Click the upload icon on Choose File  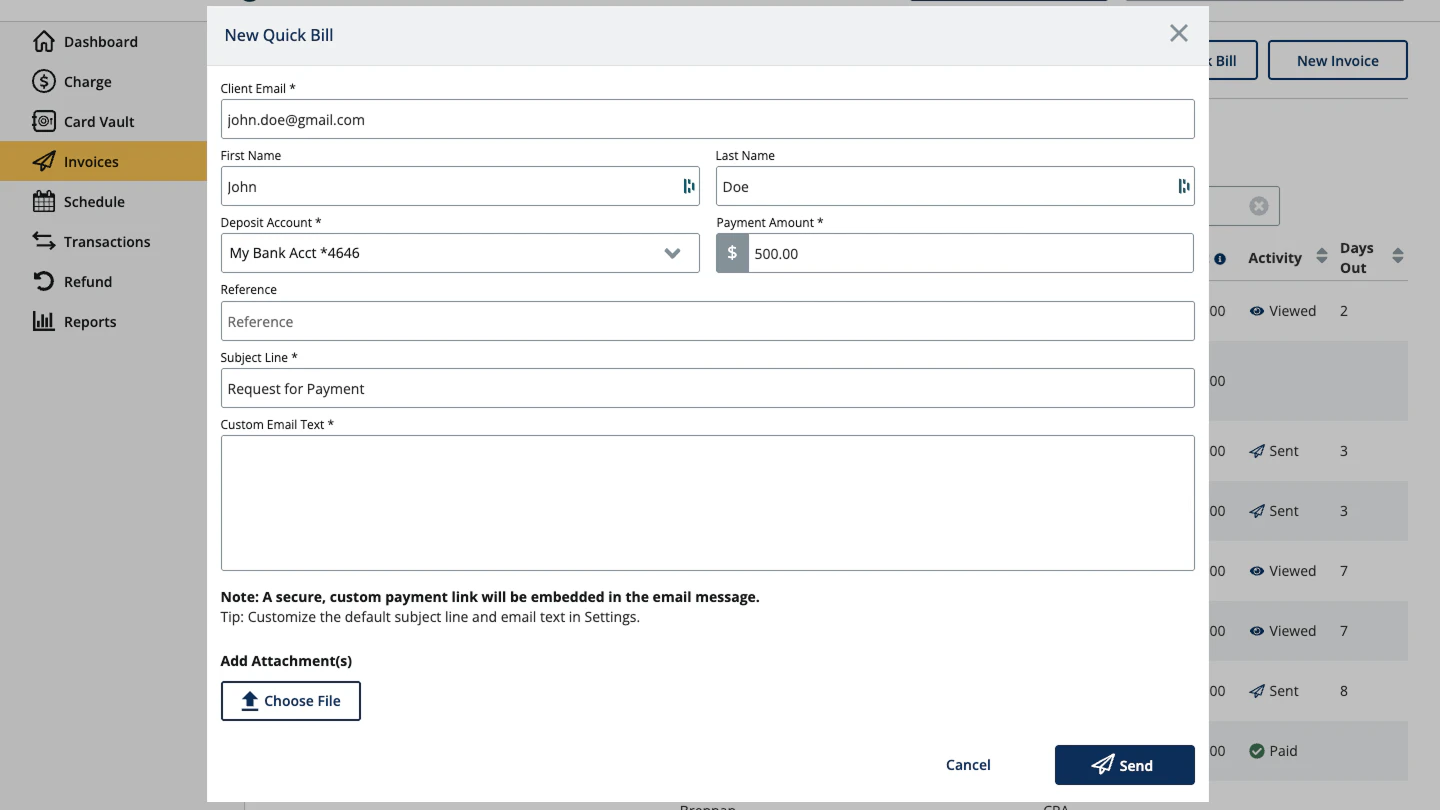[250, 700]
